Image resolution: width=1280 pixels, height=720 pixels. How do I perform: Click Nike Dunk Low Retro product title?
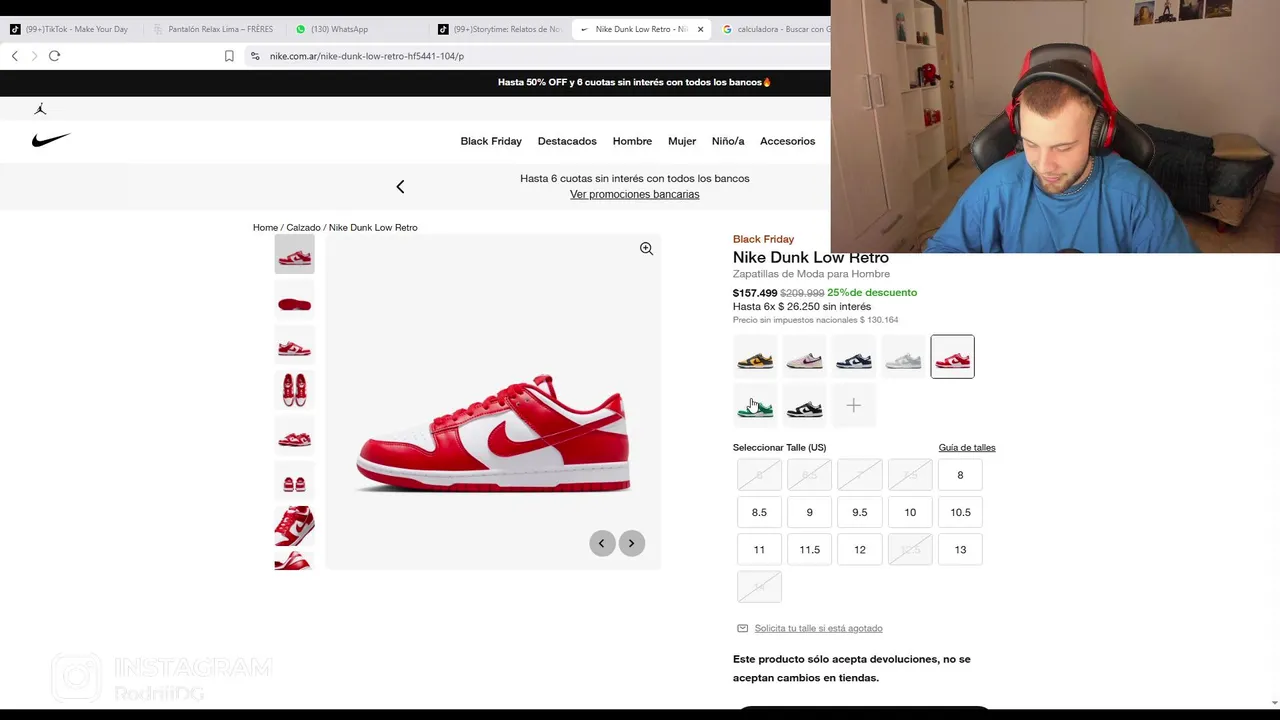(x=811, y=257)
